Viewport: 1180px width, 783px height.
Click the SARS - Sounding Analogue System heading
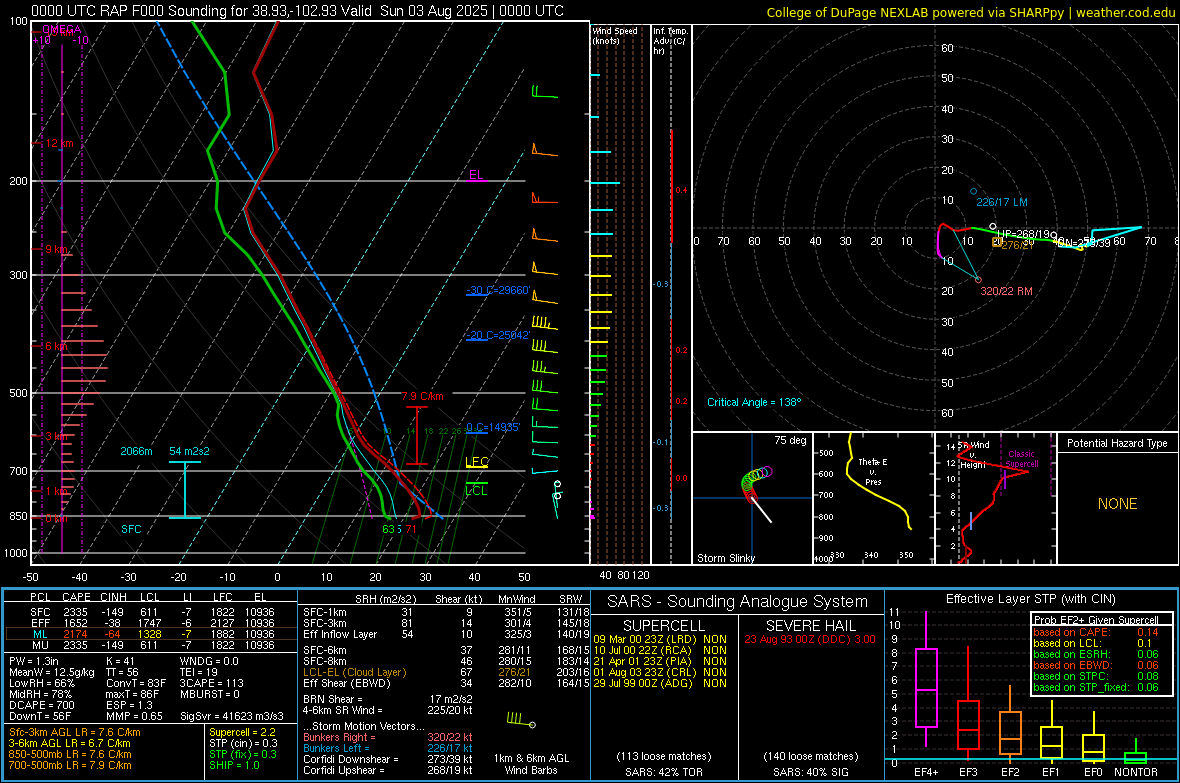tap(738, 601)
